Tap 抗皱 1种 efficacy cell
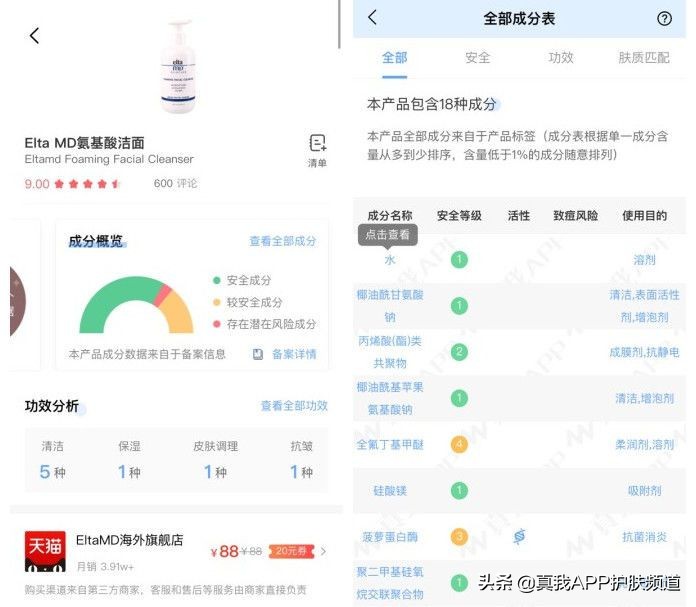The image size is (696, 607). click(301, 460)
